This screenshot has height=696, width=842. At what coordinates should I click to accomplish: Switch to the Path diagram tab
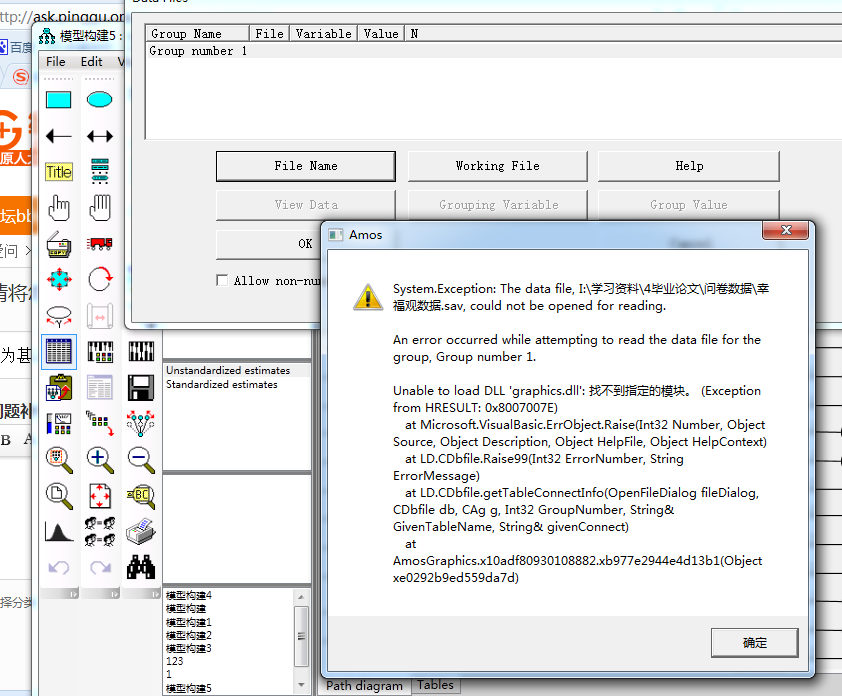[x=364, y=686]
